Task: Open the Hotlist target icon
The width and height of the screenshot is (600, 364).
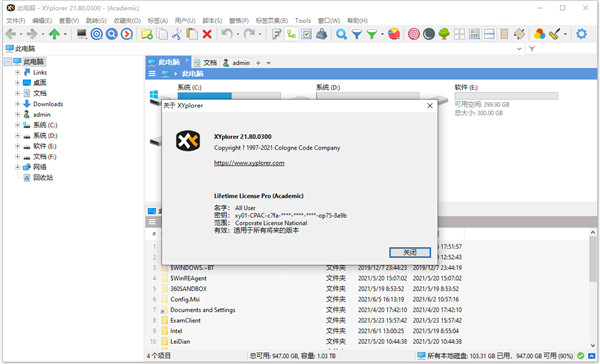Action: [96, 34]
